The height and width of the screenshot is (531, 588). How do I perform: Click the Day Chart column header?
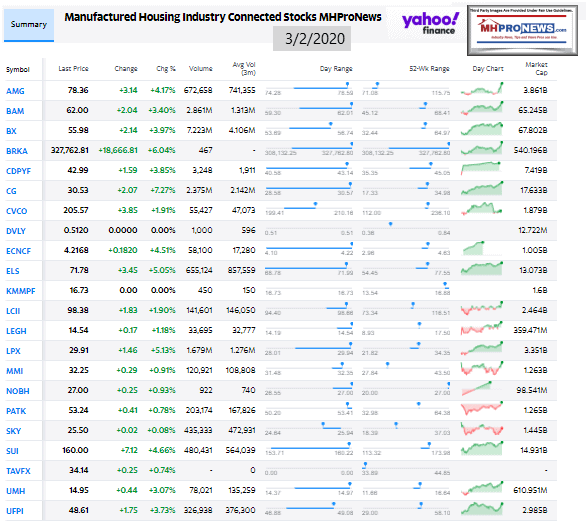coord(488,69)
